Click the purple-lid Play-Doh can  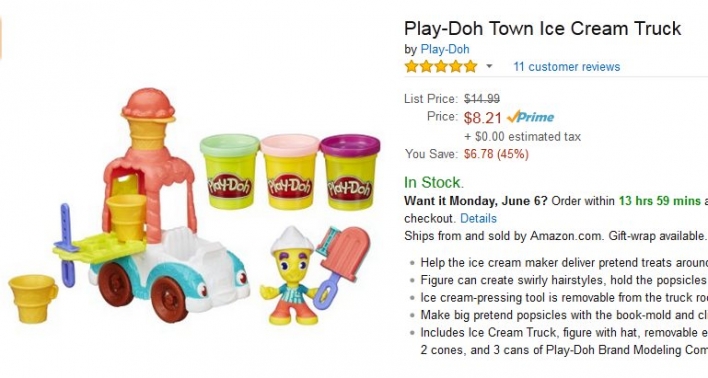(x=350, y=172)
